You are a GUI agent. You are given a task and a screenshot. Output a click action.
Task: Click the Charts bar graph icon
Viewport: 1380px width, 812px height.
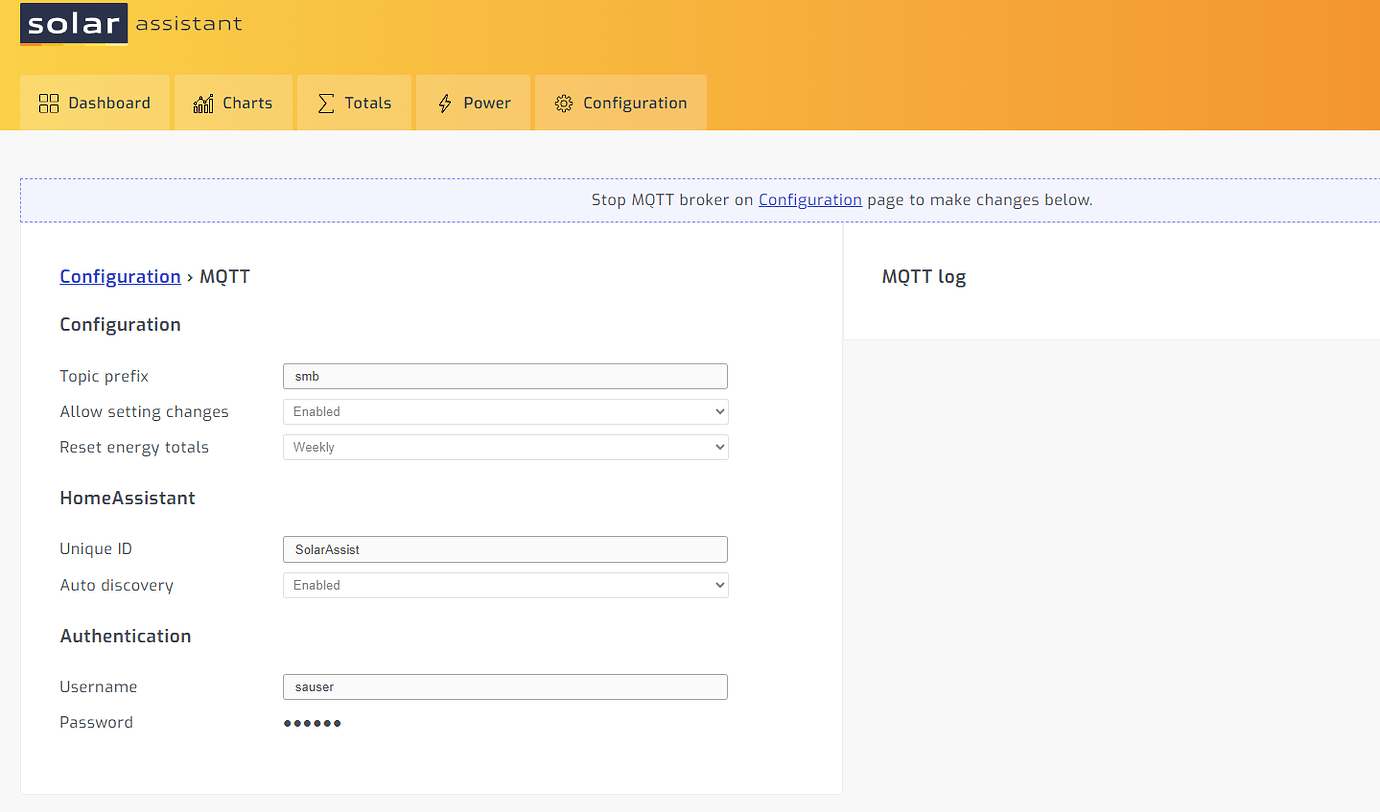pyautogui.click(x=204, y=103)
